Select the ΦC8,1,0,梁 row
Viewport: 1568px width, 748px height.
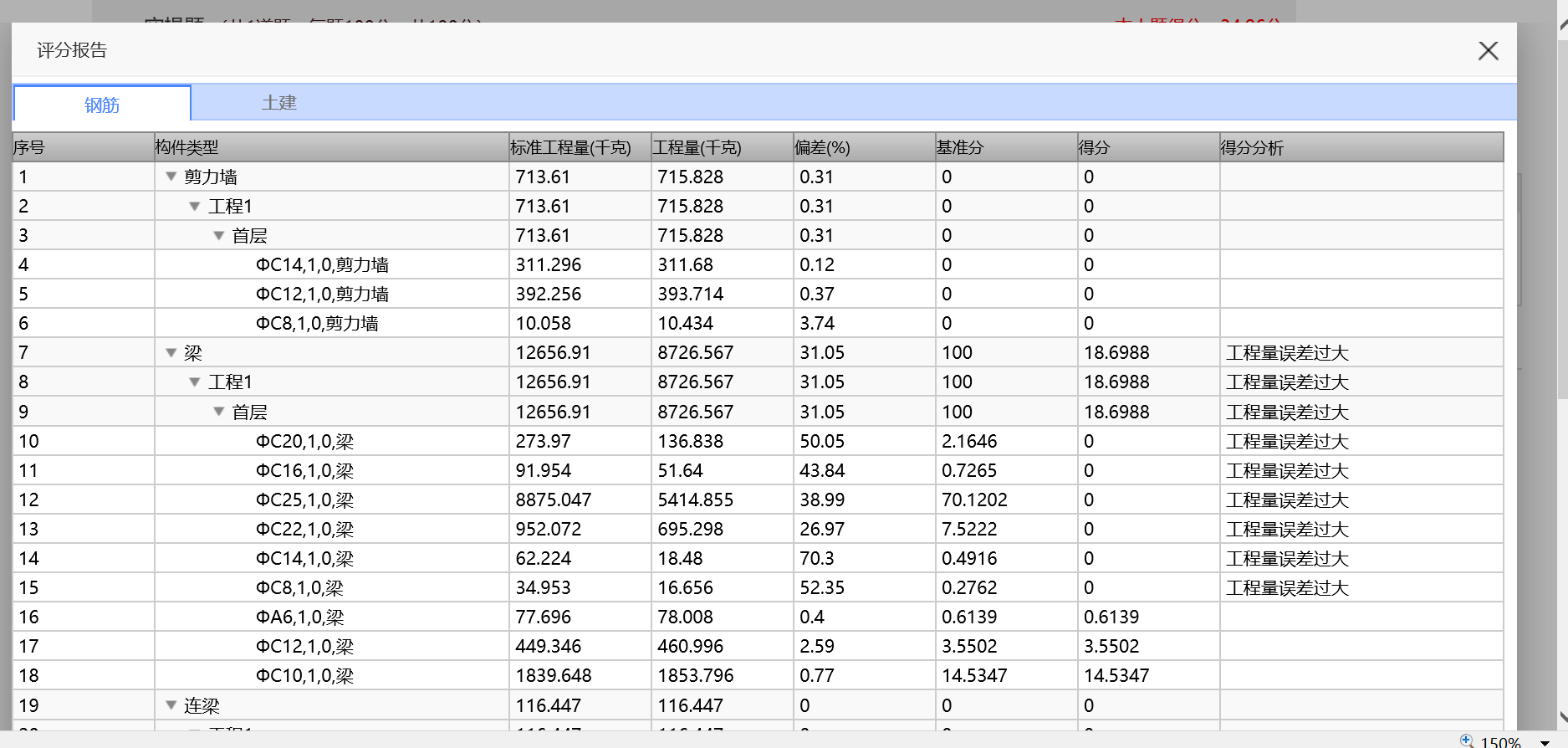[758, 587]
